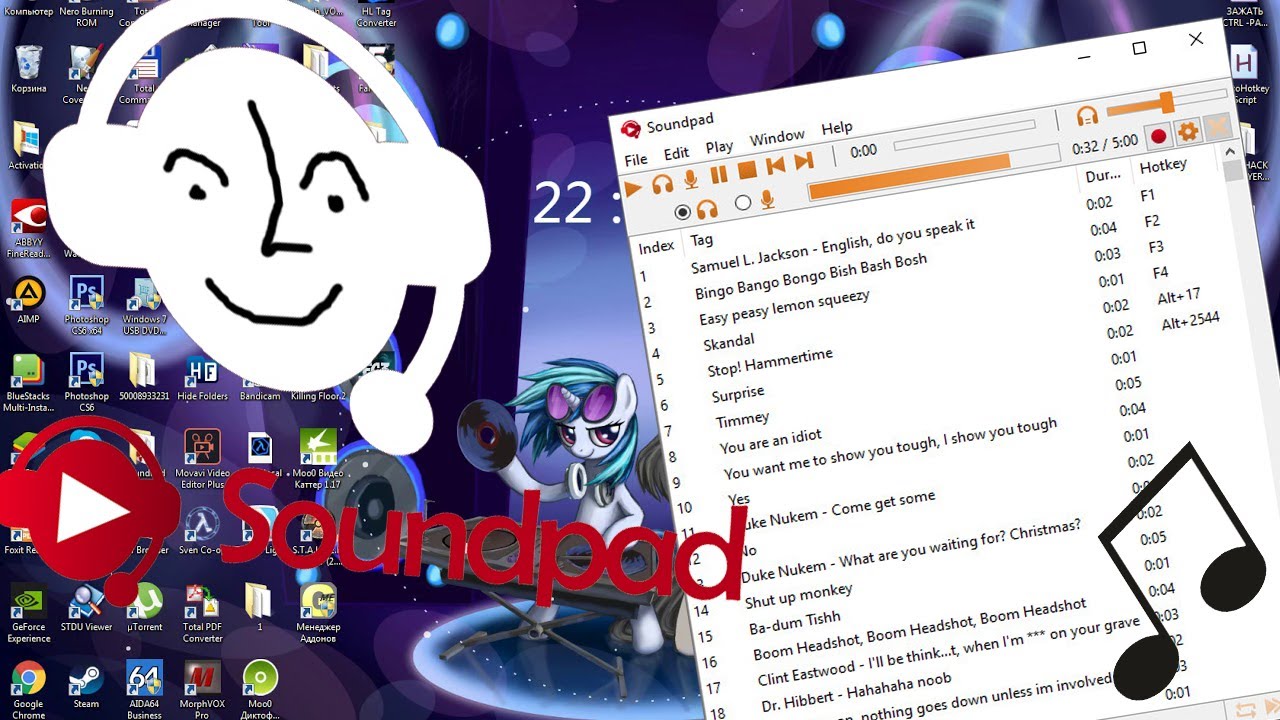The image size is (1280, 720).
Task: Select 'Easy peasy lemon squeezy' sound
Action: pyautogui.click(x=785, y=307)
